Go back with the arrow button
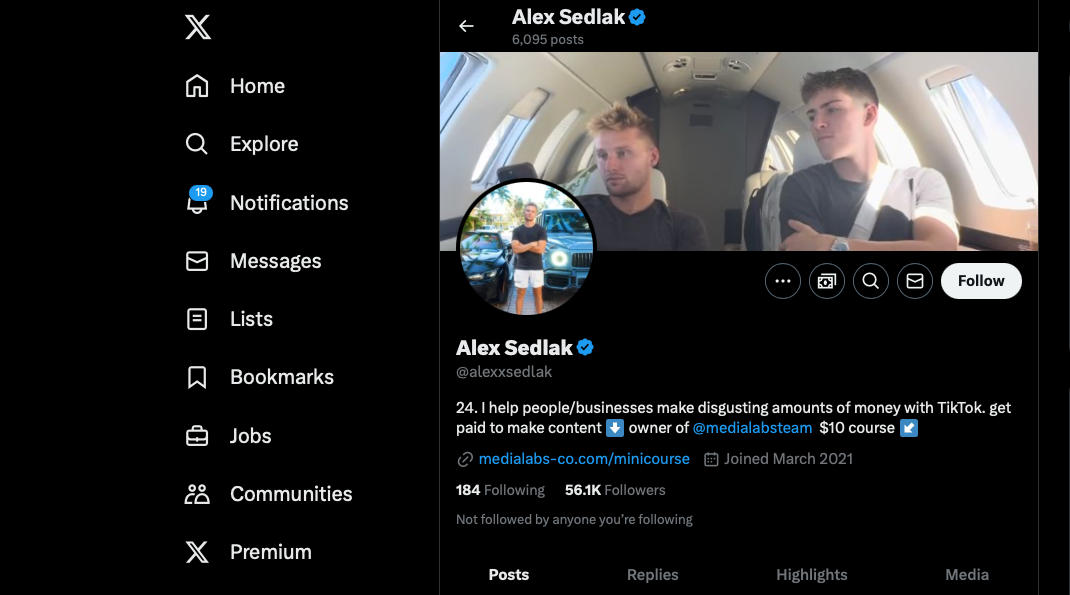Image resolution: width=1070 pixels, height=595 pixels. (x=466, y=26)
